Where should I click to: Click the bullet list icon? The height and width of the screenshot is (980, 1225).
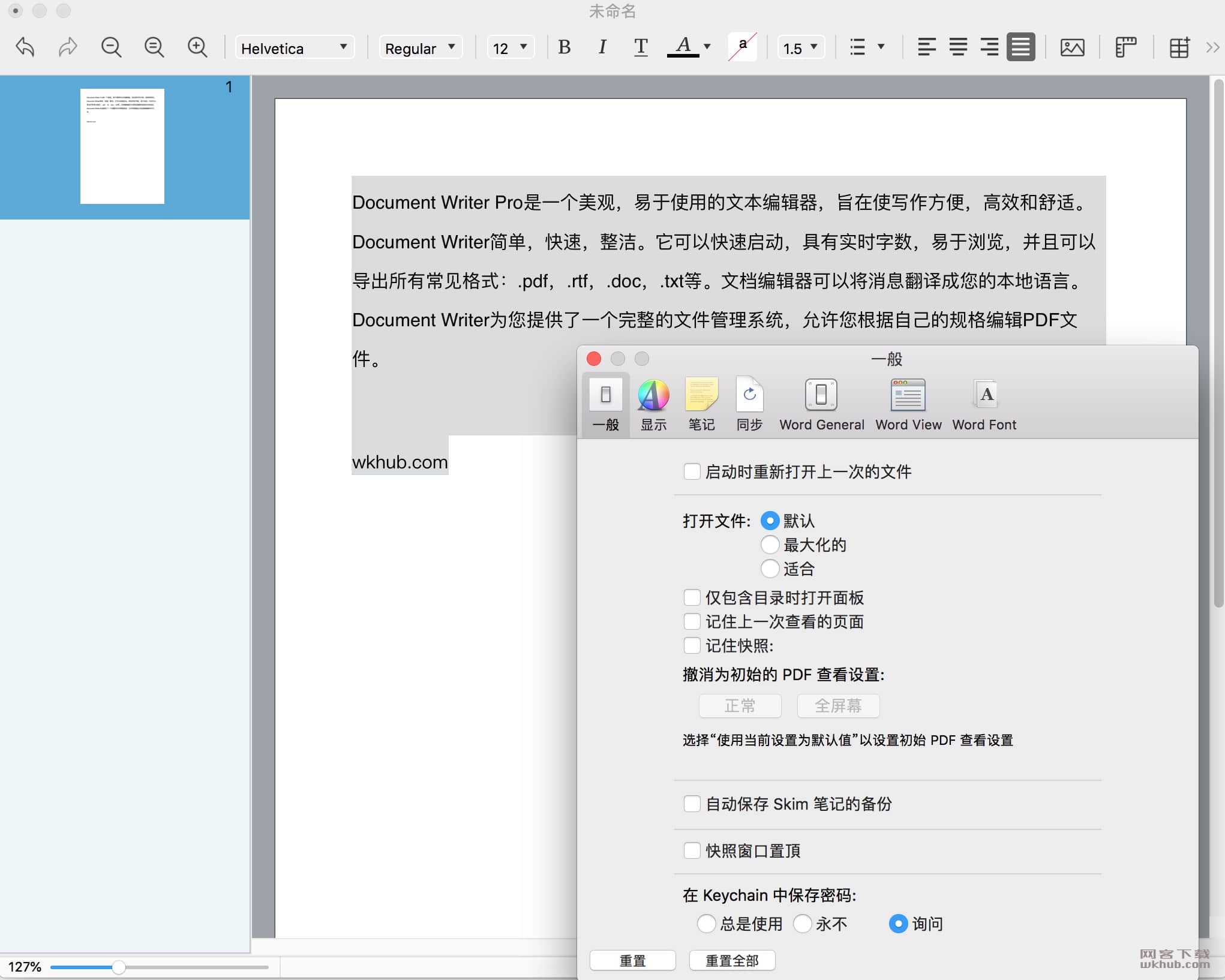[x=857, y=47]
